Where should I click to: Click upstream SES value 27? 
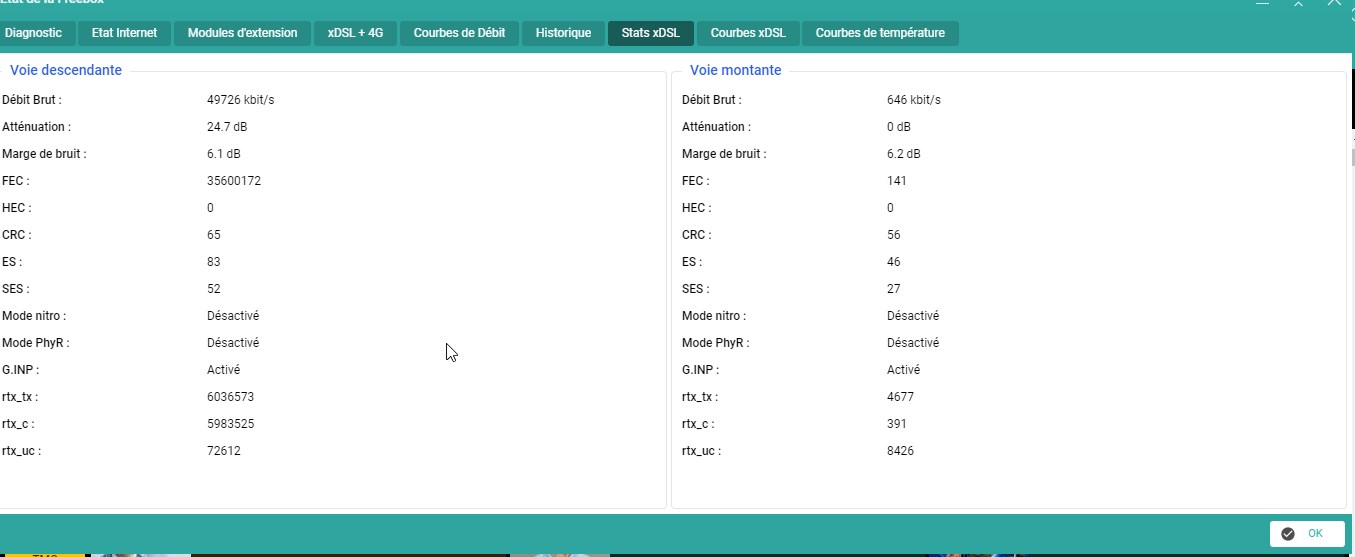tap(893, 289)
